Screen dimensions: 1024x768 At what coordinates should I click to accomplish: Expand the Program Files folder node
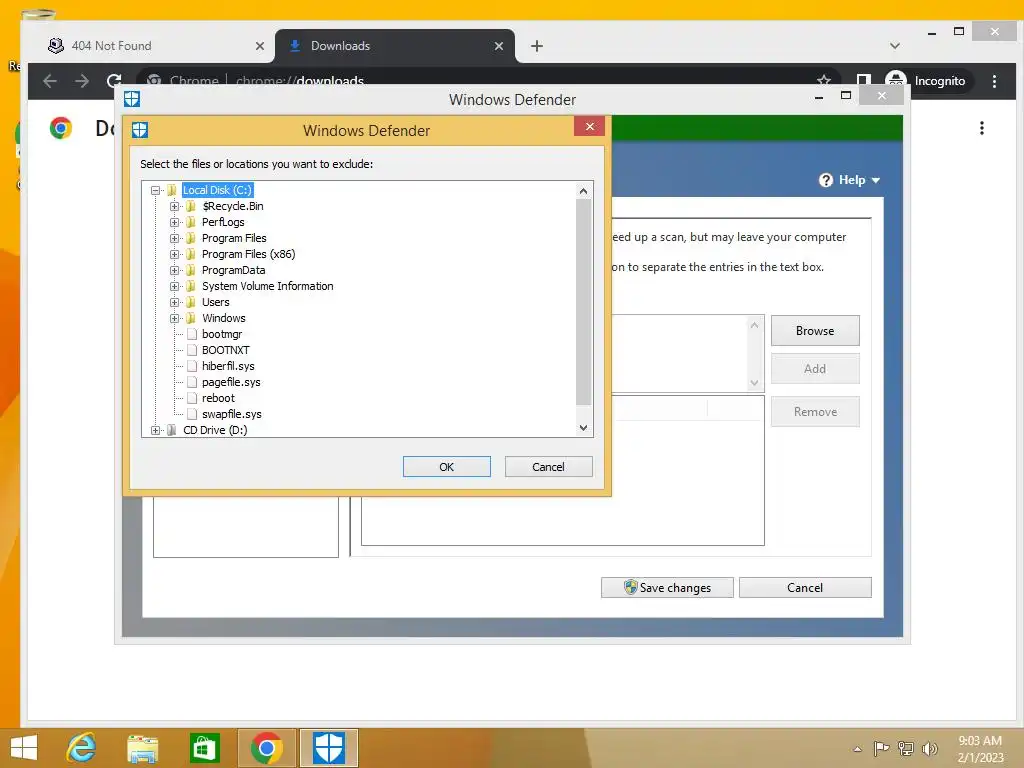point(174,238)
